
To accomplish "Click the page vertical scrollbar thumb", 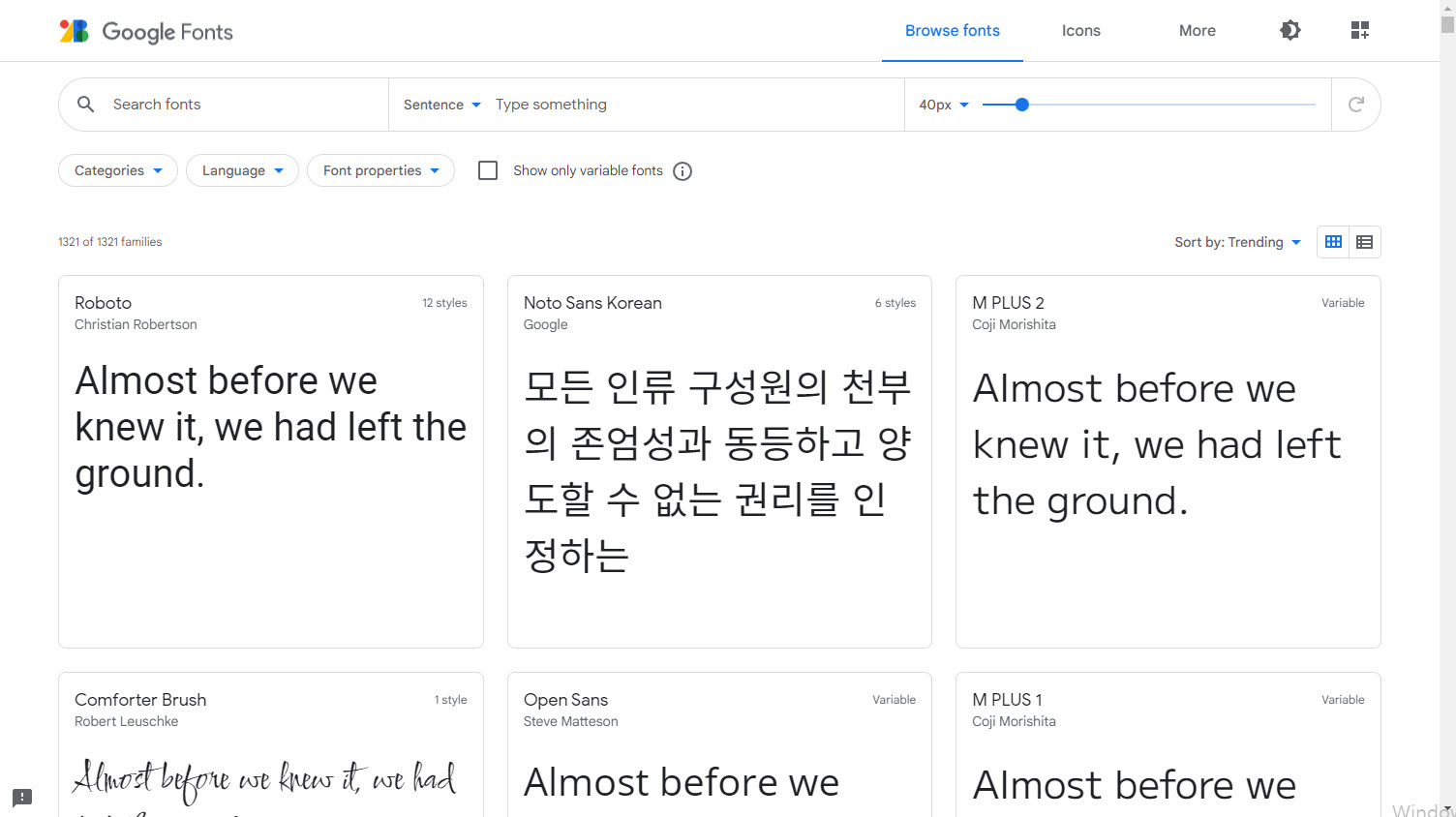I will (1447, 24).
